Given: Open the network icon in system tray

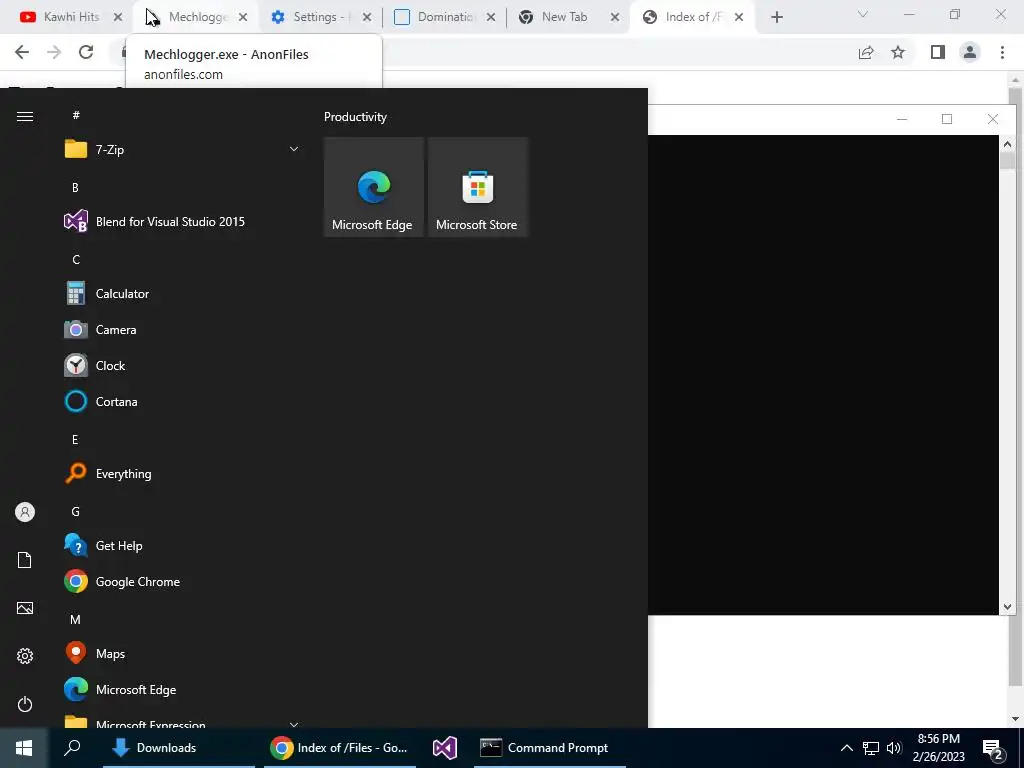Looking at the screenshot, I should (871, 748).
